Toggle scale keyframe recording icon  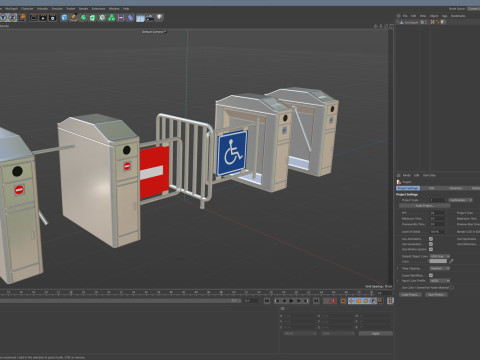359,301
